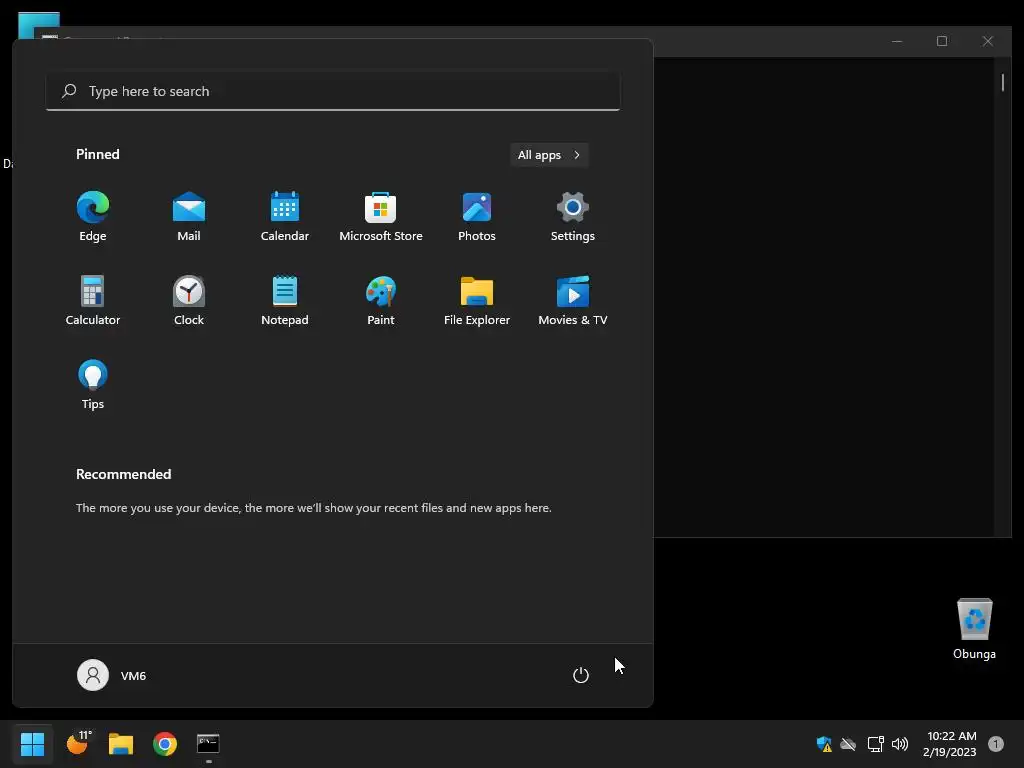
Task: Open Settings from the pinned apps
Action: pyautogui.click(x=573, y=217)
